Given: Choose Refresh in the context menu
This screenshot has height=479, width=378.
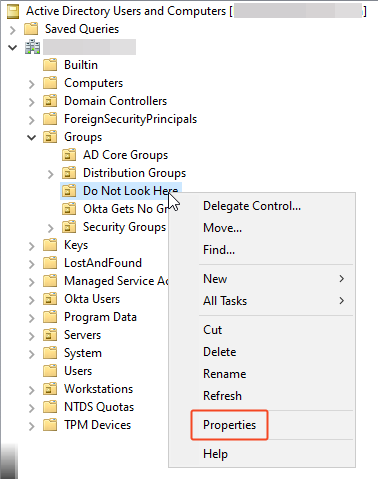Looking at the screenshot, I should pyautogui.click(x=262, y=396).
